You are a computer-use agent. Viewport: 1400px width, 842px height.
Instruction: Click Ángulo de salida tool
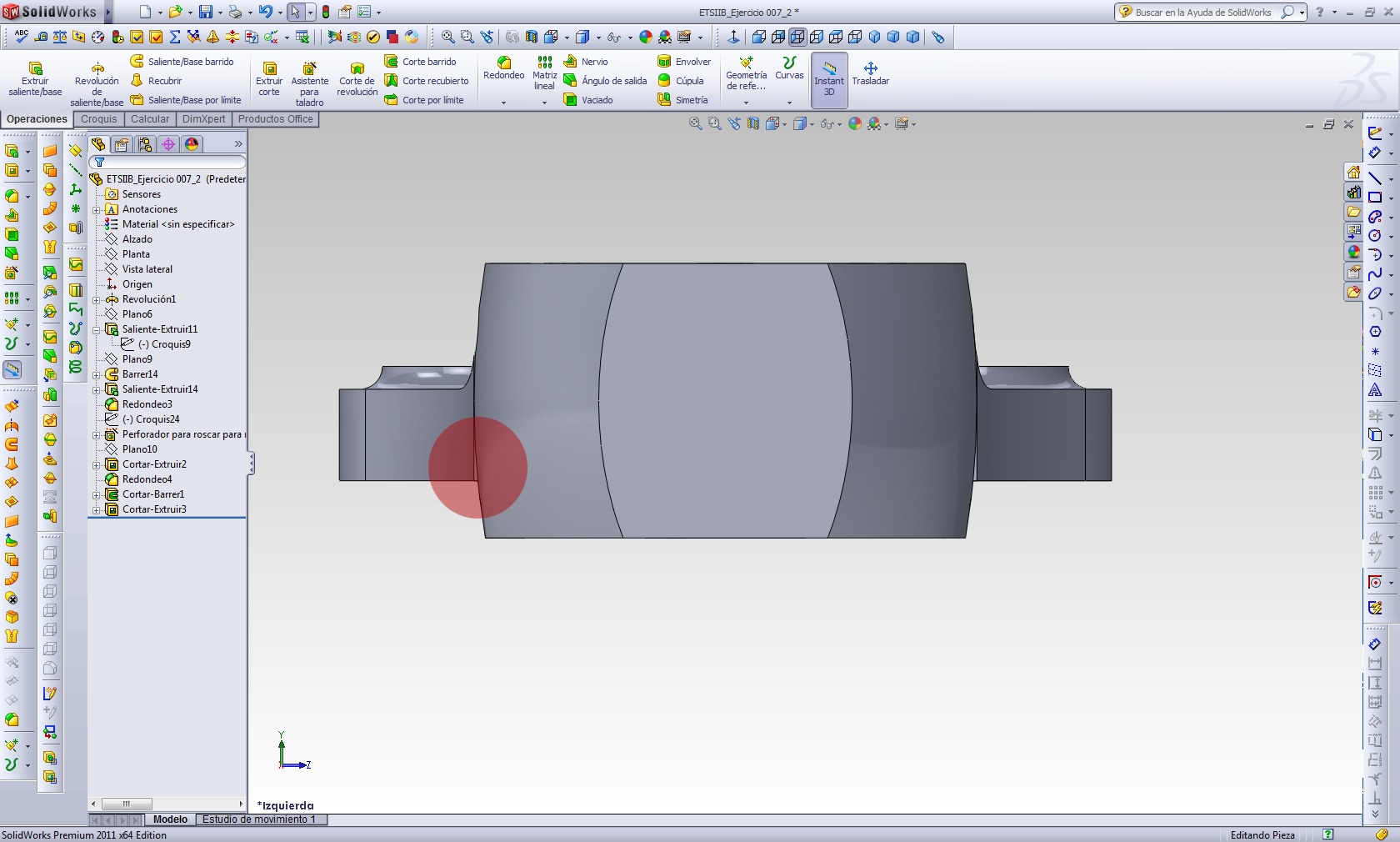point(606,81)
